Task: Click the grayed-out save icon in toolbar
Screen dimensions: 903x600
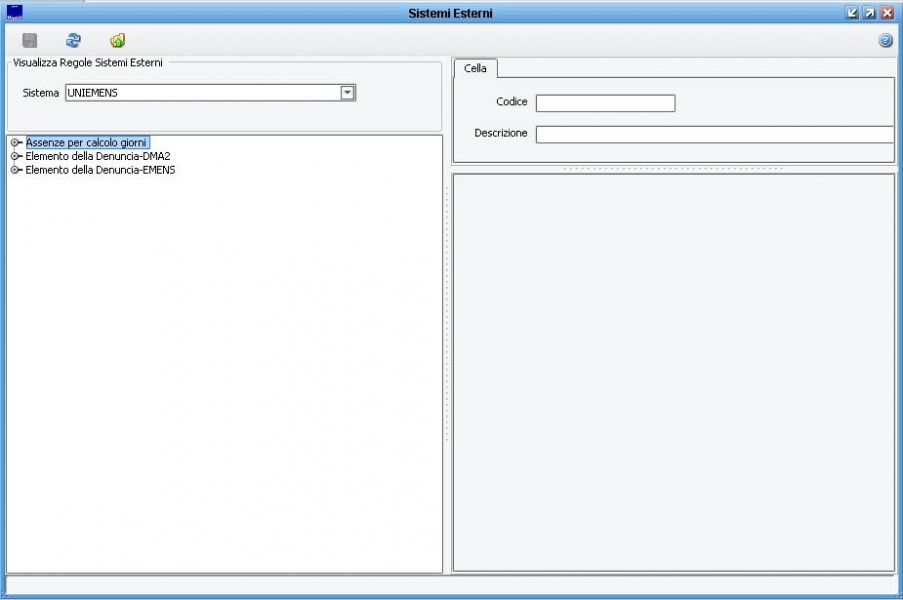Action: pos(29,40)
